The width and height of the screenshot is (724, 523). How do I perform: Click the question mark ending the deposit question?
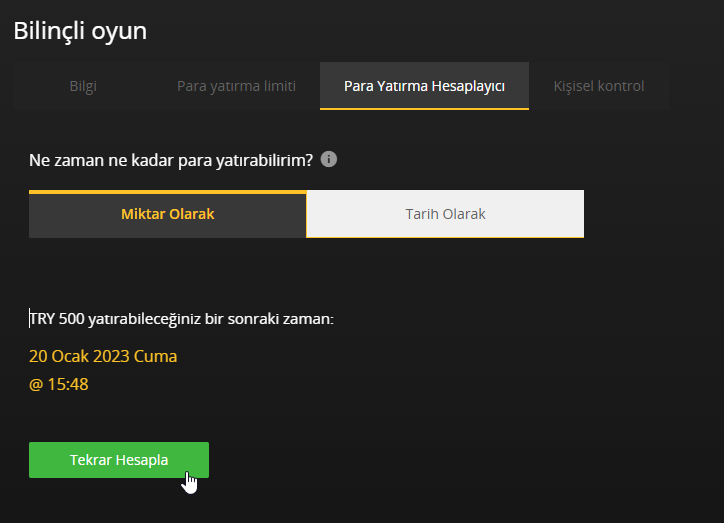309,160
